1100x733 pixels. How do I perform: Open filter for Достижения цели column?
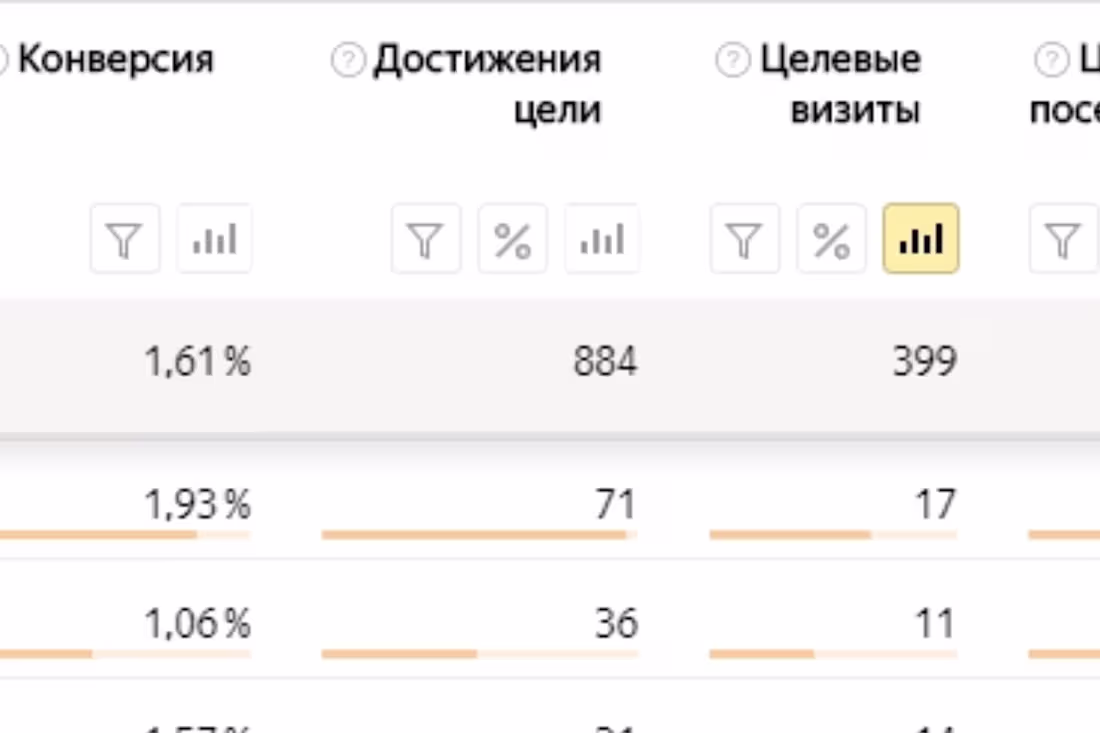coord(426,239)
